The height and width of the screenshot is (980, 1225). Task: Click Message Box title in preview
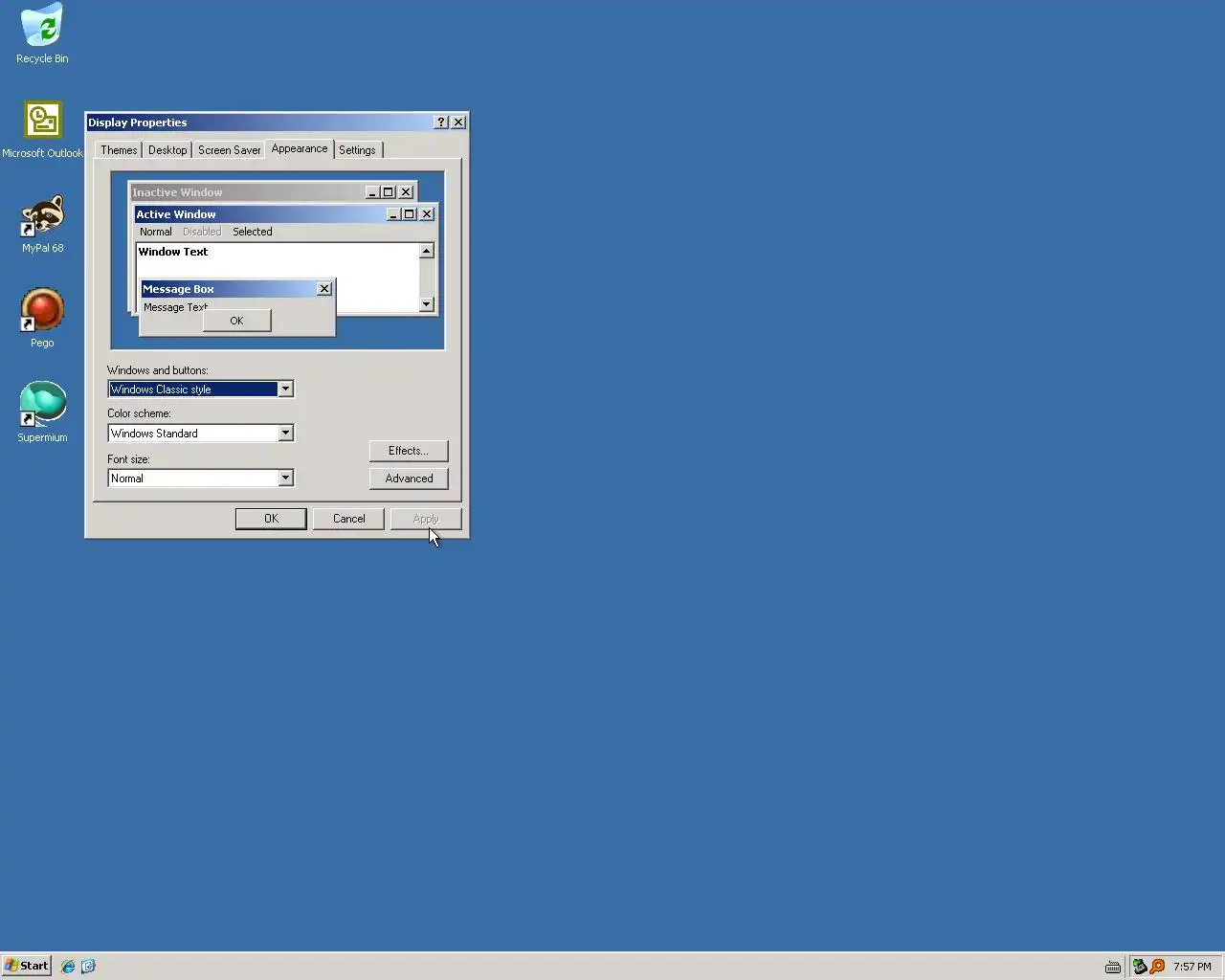point(178,289)
